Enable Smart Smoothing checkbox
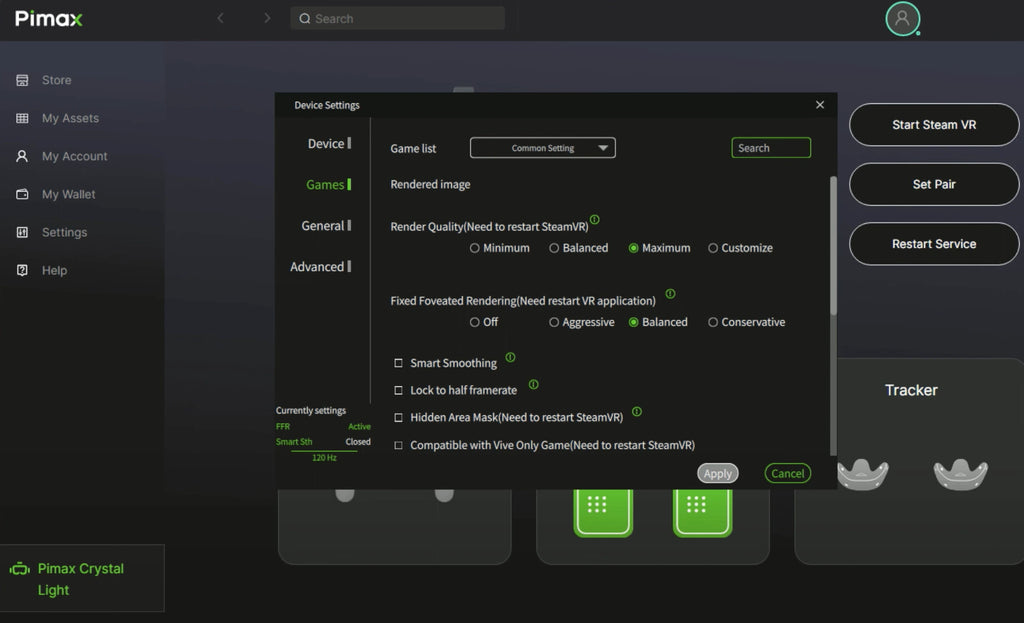Viewport: 1024px width, 623px height. (398, 363)
